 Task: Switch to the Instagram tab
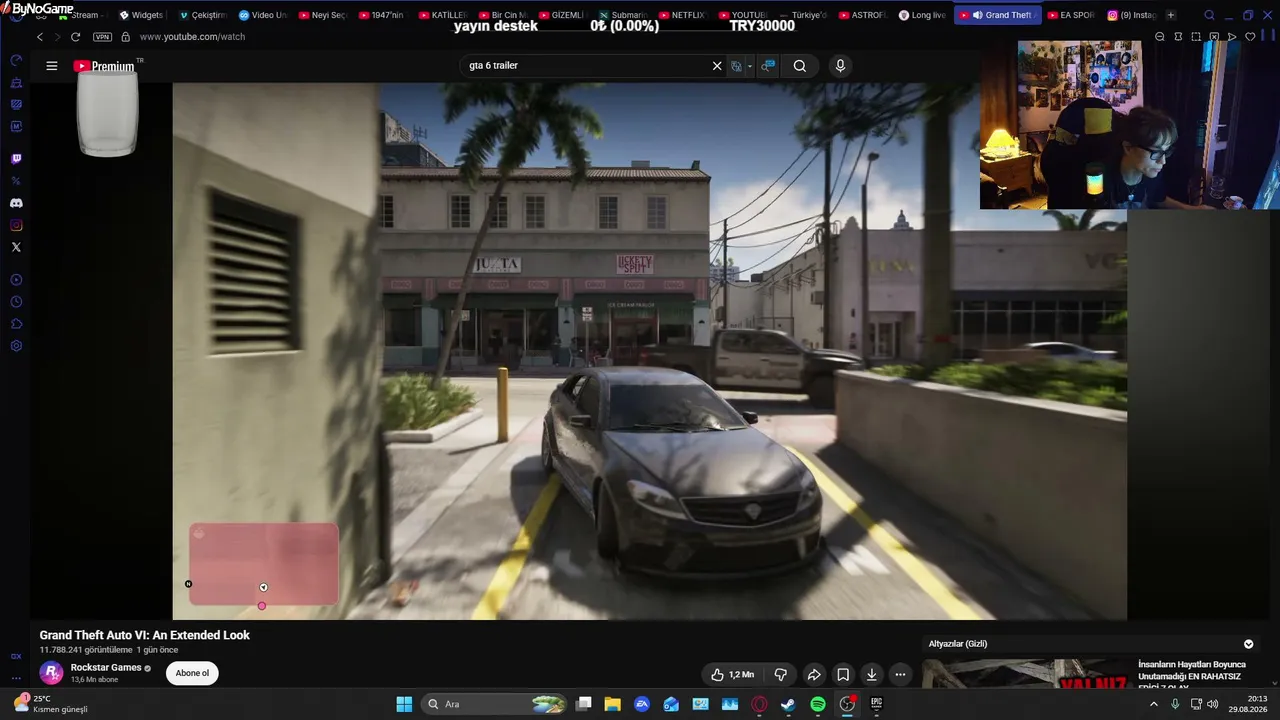click(x=1131, y=15)
